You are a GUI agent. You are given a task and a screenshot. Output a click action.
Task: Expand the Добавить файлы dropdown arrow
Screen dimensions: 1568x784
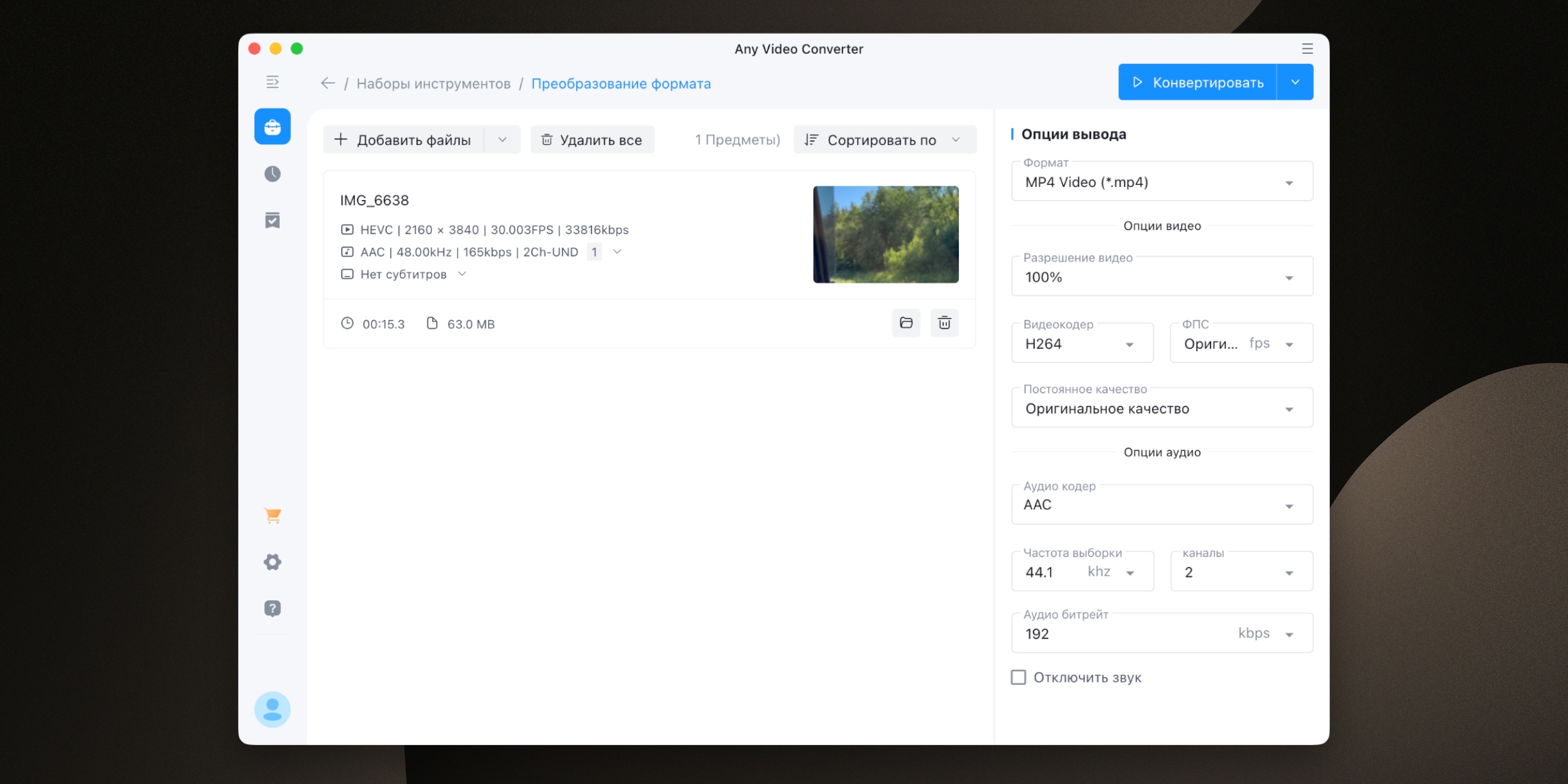click(x=502, y=139)
